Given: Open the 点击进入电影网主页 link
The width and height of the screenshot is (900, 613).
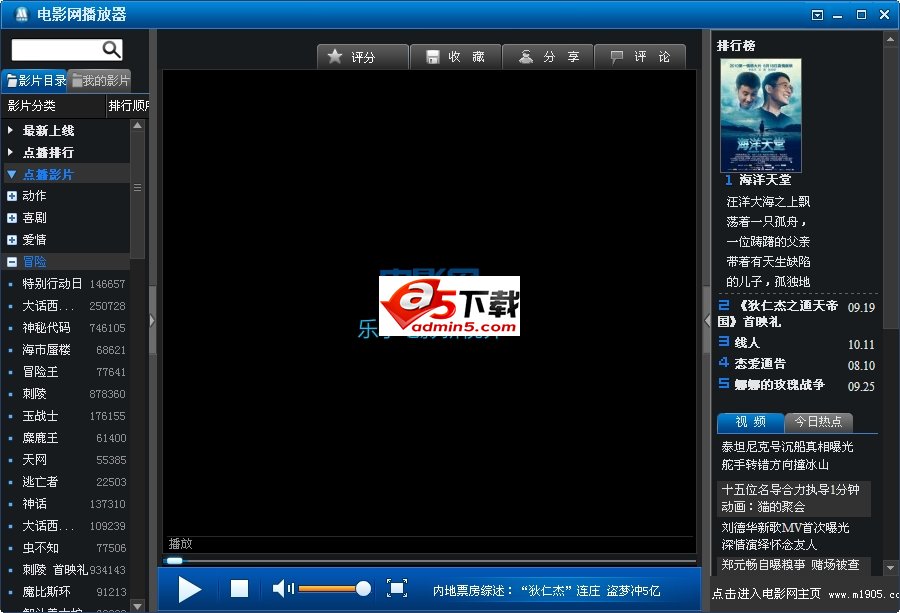Looking at the screenshot, I should point(765,594).
